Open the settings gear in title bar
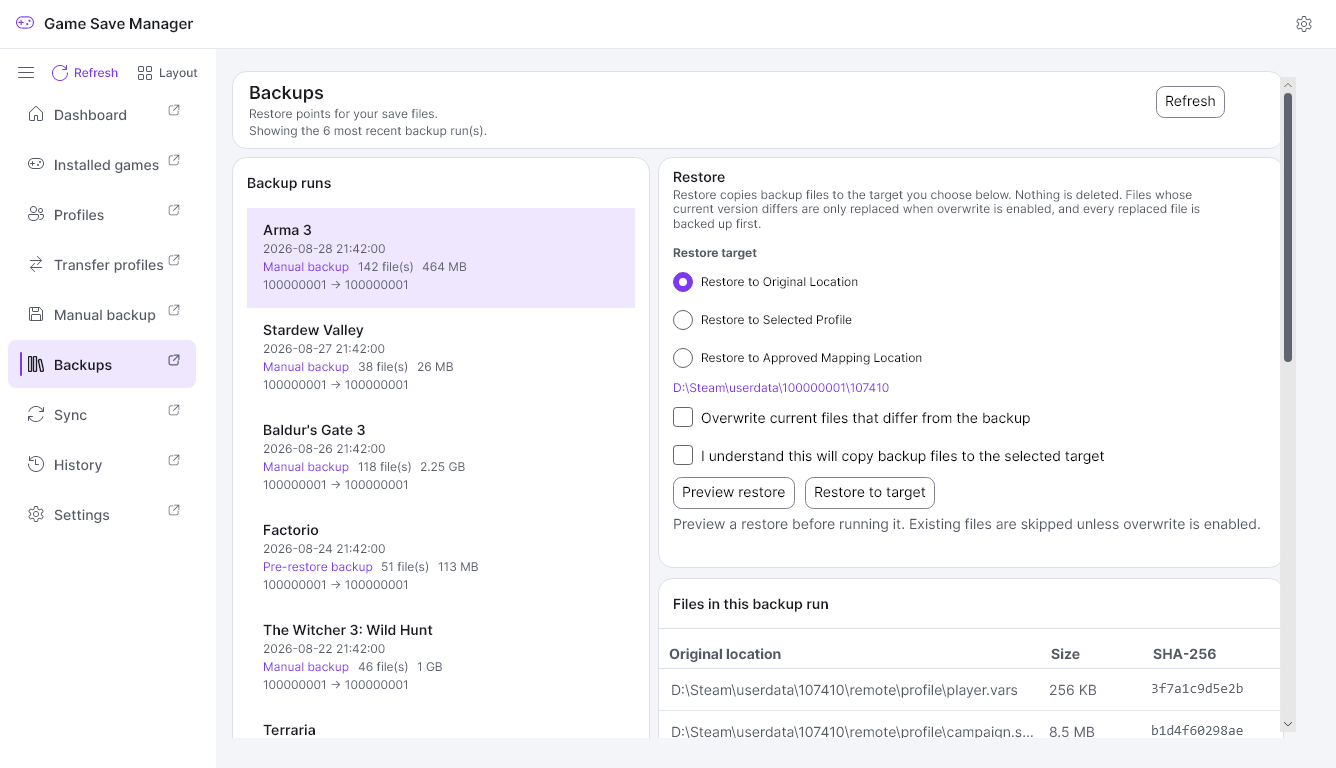Screen dimensions: 1336x768 tap(1303, 24)
